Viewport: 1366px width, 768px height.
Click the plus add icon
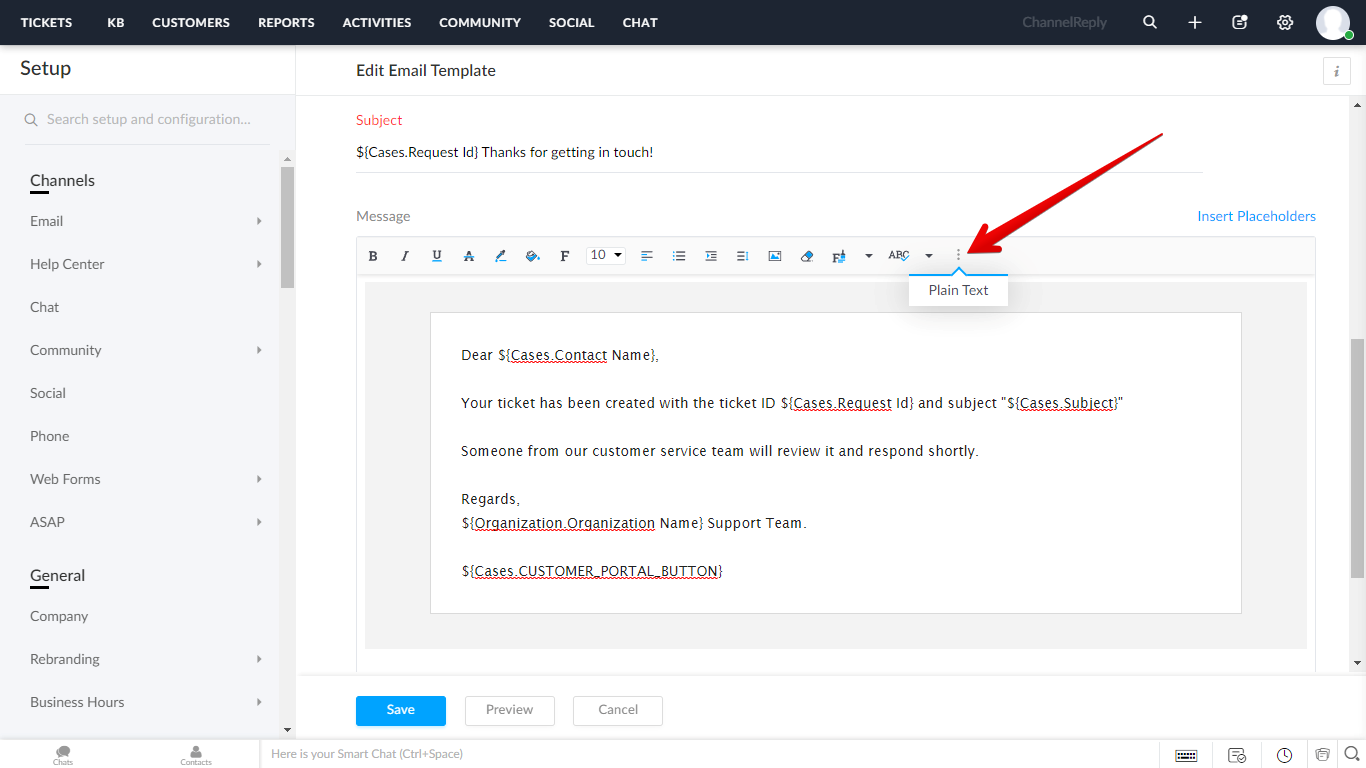tap(1195, 22)
